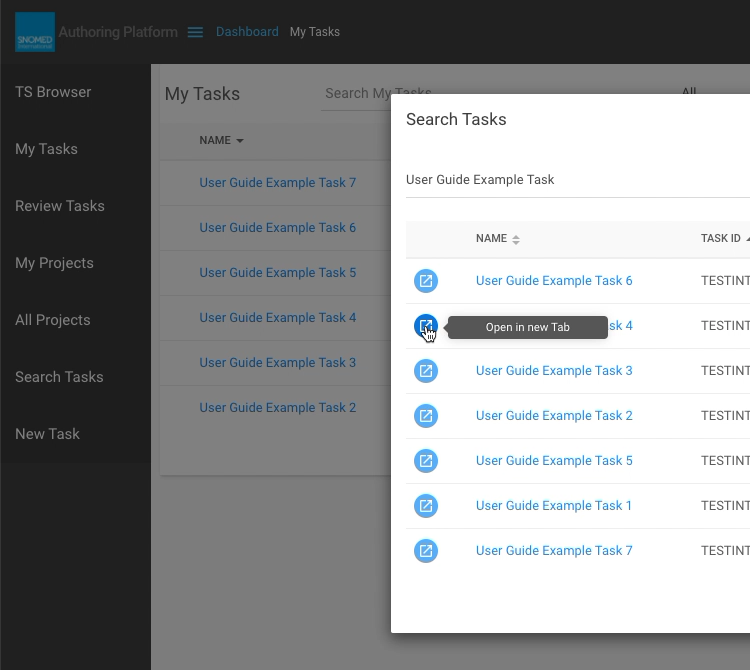Screen dimensions: 750x670
Task: Open Task 3 in My Tasks background list
Action: click(277, 362)
